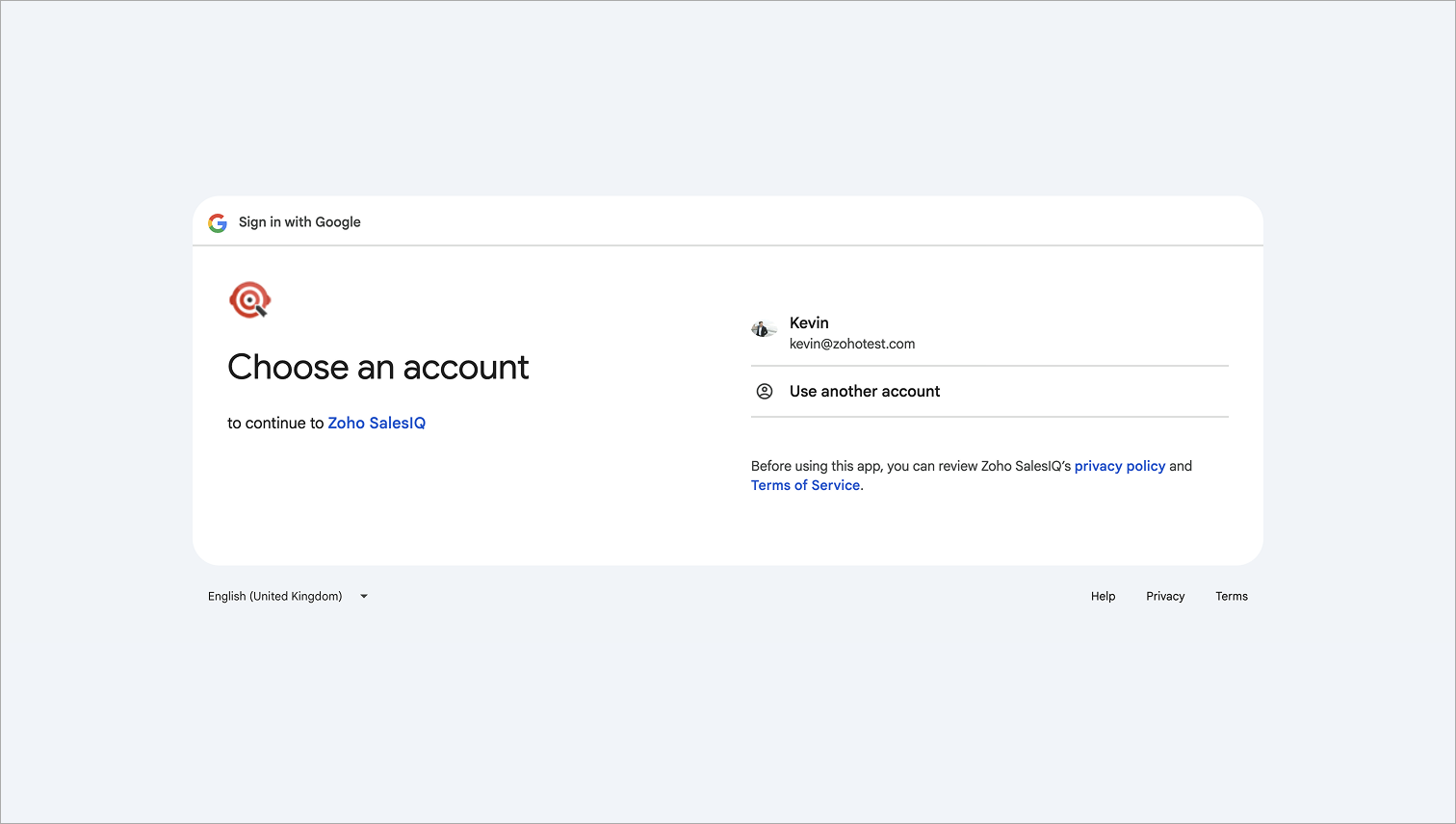This screenshot has height=824, width=1456.
Task: Click the language dropdown arrow
Action: (364, 597)
